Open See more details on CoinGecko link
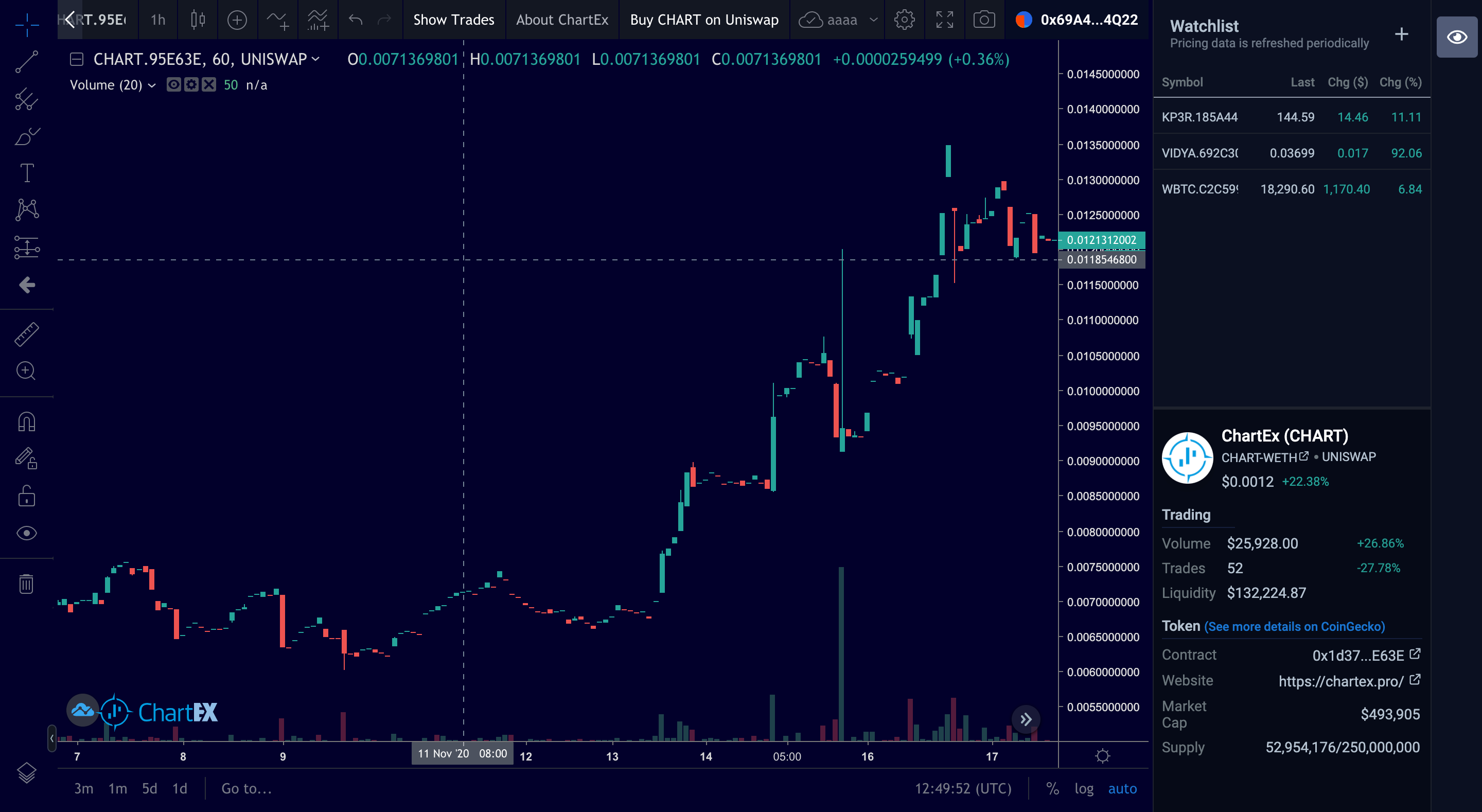1482x812 pixels. pos(1294,626)
